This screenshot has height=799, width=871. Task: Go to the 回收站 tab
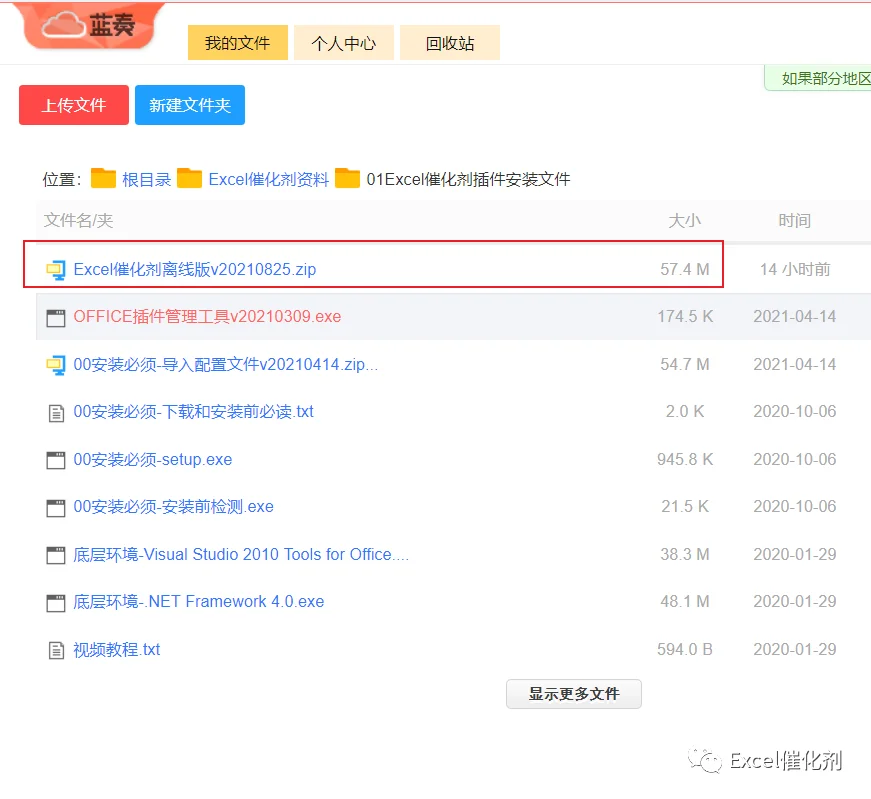(x=450, y=42)
